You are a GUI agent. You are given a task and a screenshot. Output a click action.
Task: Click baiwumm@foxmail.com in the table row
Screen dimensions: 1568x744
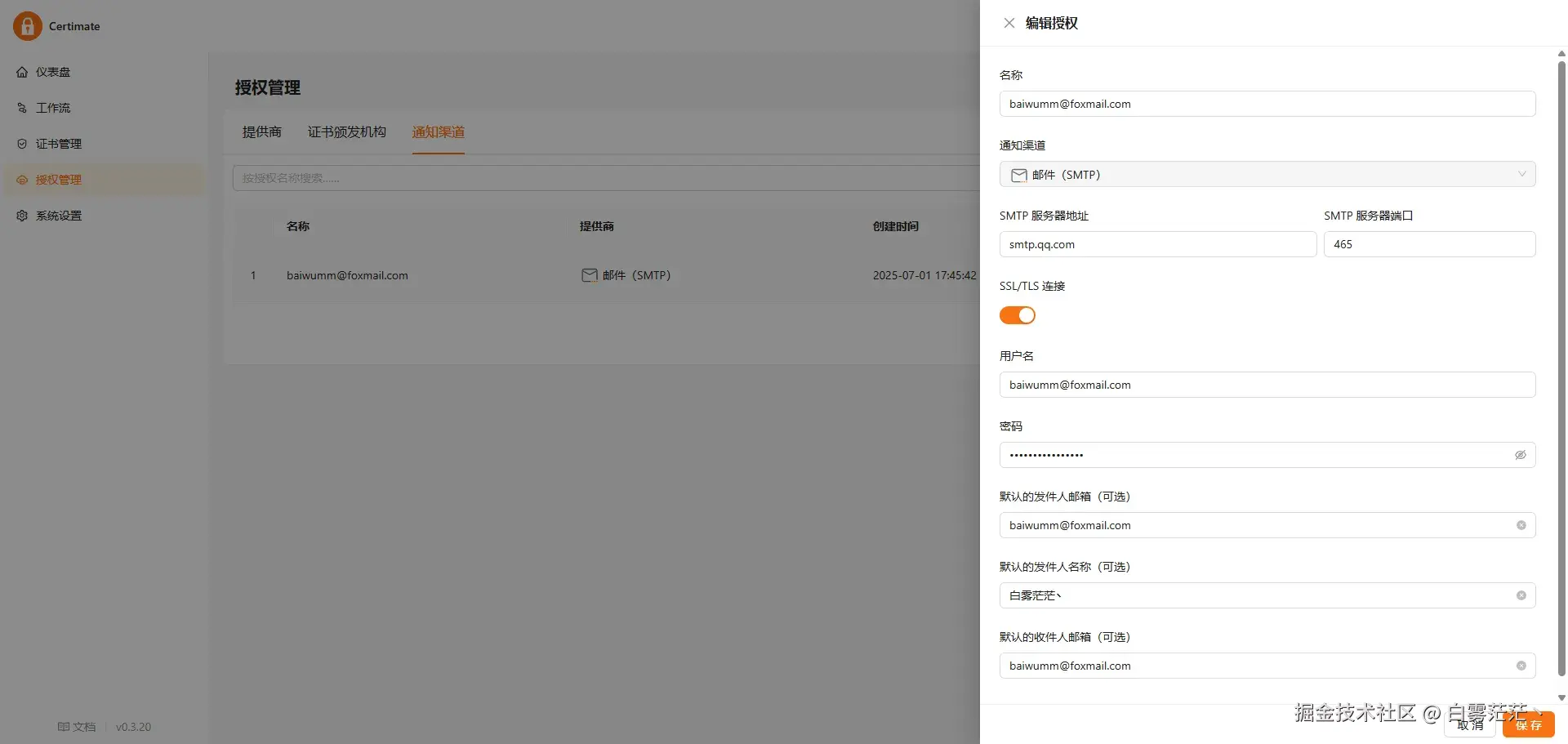coord(347,275)
